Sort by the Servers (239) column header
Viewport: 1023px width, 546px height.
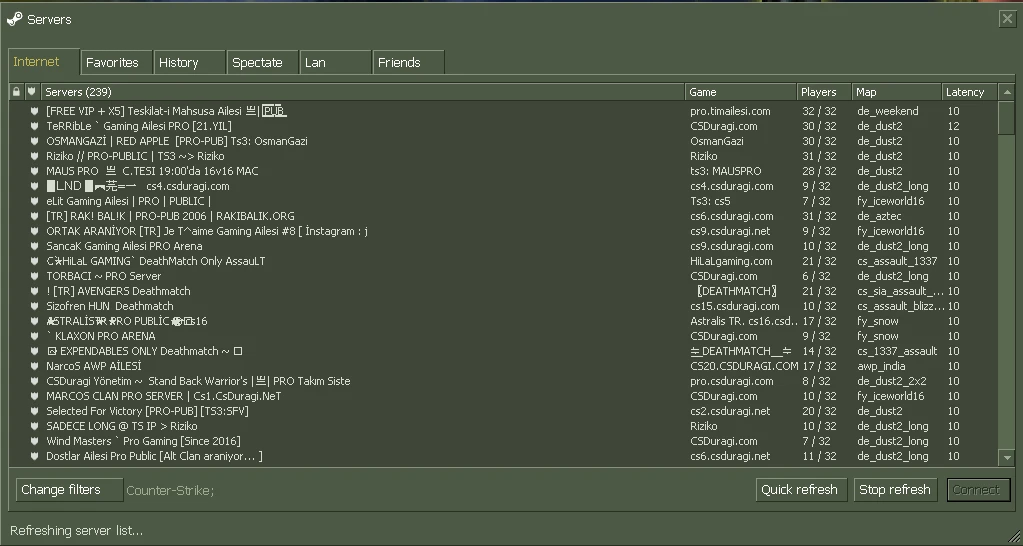(362, 92)
